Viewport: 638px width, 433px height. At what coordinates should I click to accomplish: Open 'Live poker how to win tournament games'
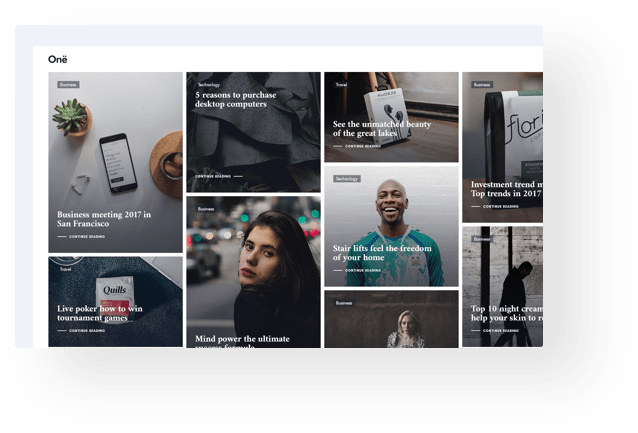click(100, 313)
